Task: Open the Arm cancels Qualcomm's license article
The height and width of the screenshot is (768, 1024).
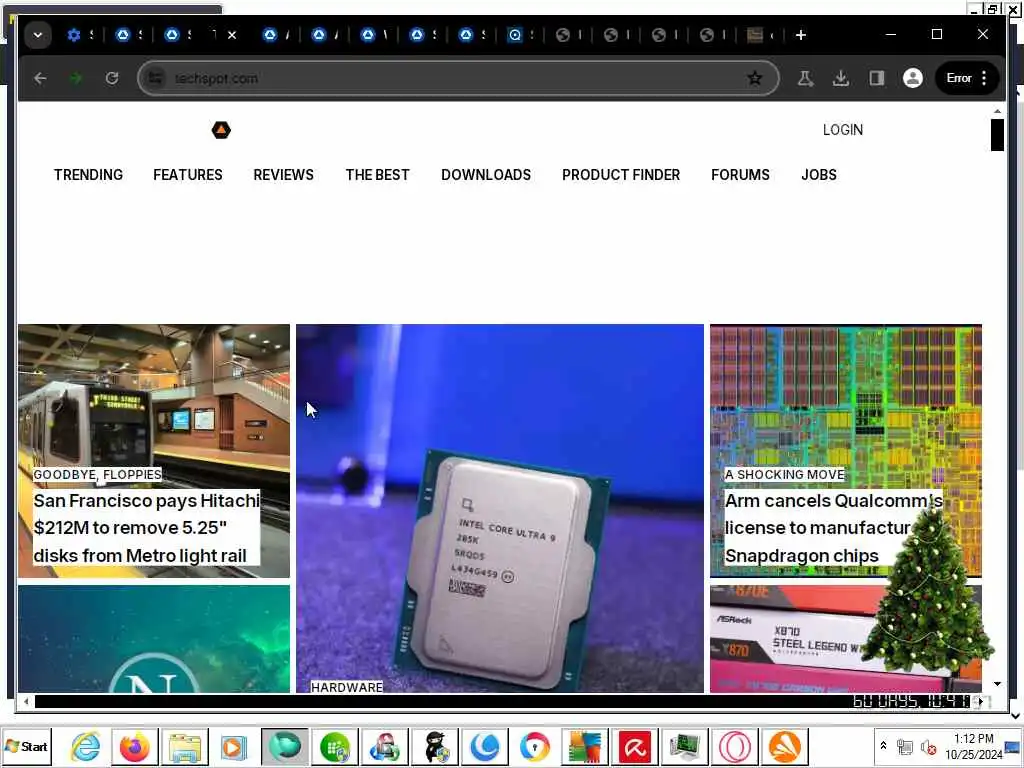Action: [x=833, y=528]
